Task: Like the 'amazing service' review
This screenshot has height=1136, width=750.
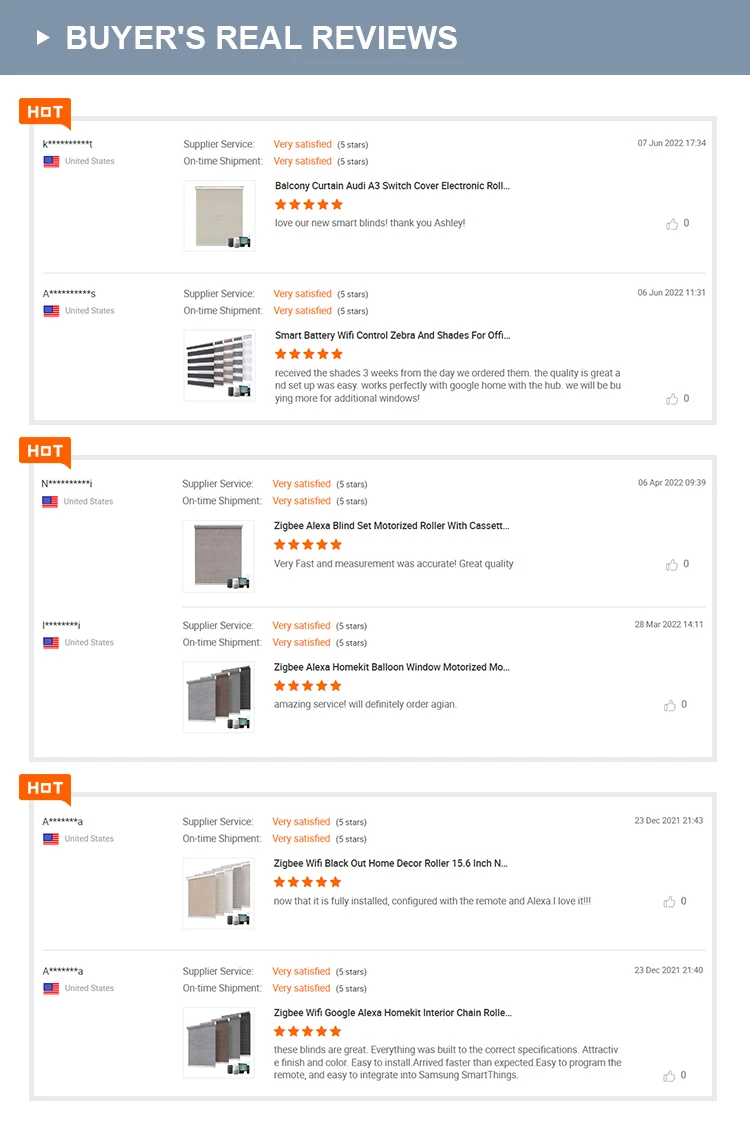Action: point(670,705)
